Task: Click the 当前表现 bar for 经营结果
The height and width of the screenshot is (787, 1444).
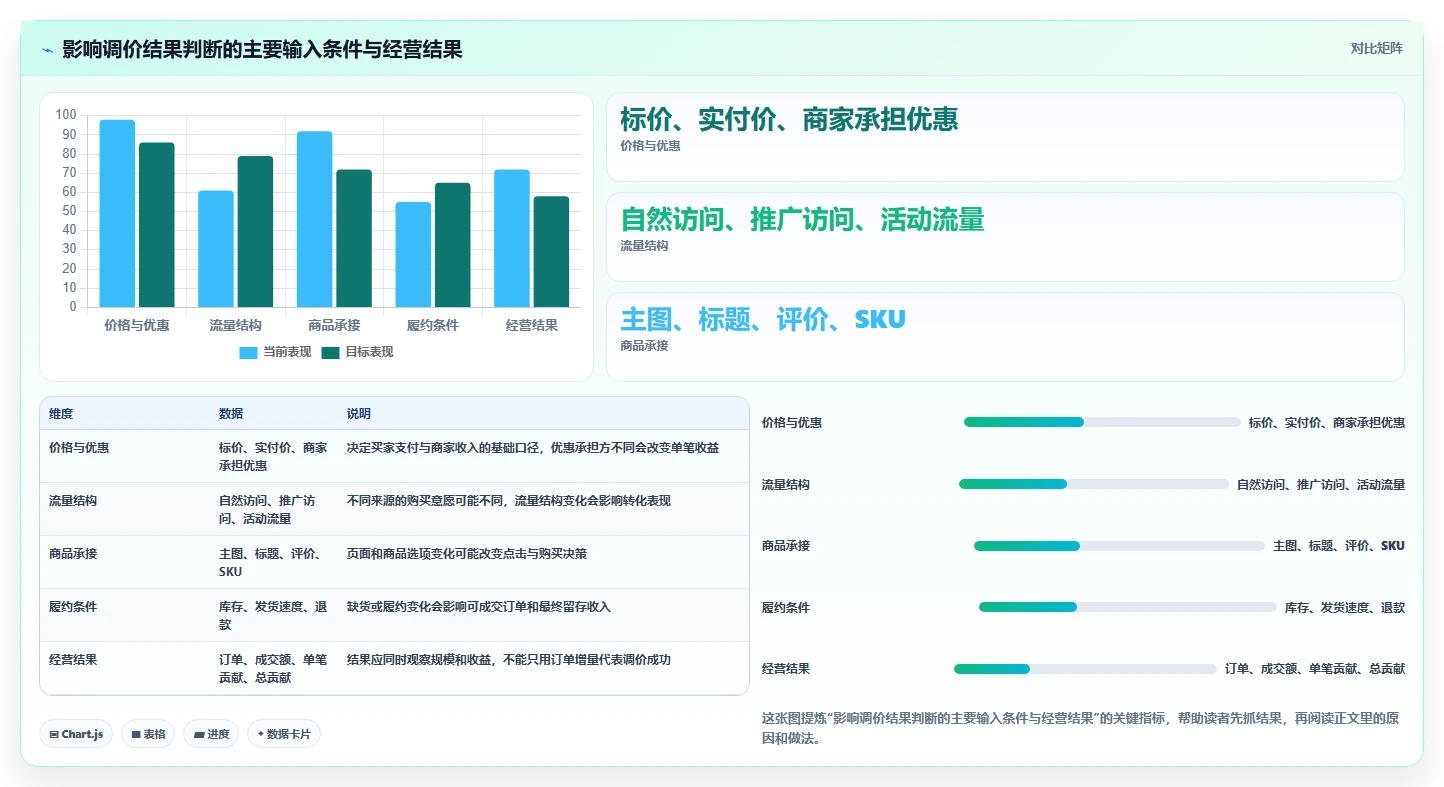Action: [511, 238]
